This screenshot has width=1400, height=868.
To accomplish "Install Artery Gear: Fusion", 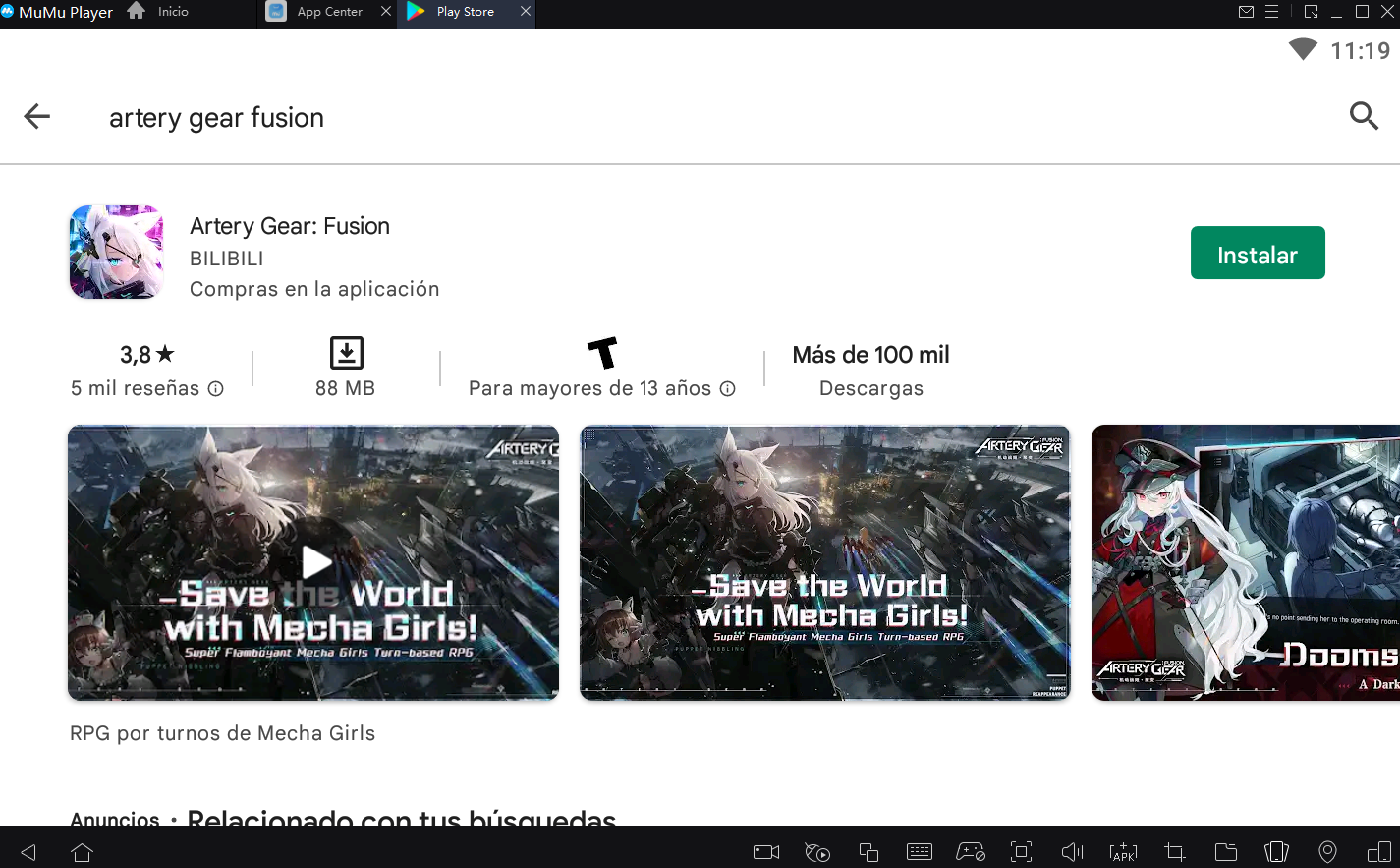I will click(x=1257, y=254).
